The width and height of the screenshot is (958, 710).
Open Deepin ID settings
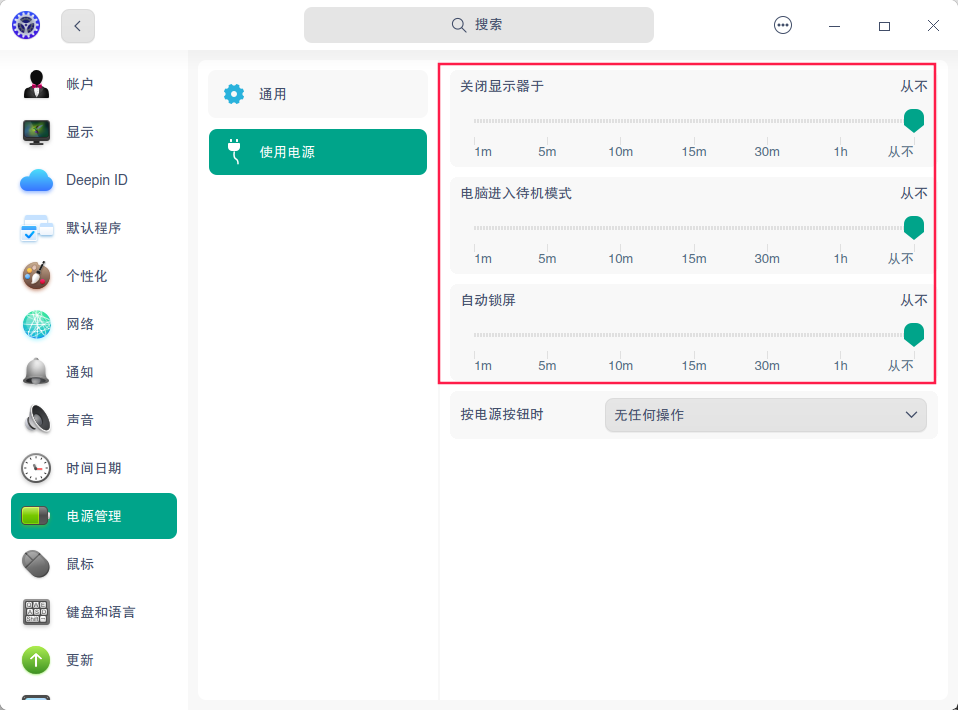35,180
